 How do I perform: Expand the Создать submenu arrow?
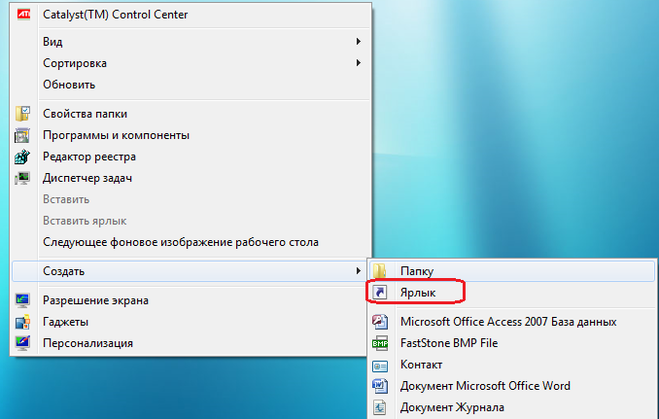[x=358, y=271]
